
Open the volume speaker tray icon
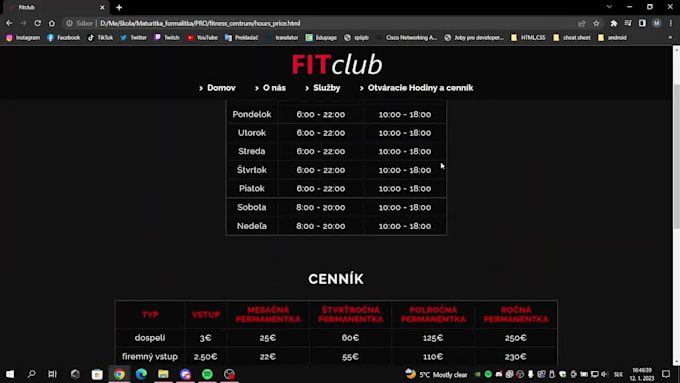click(x=604, y=374)
